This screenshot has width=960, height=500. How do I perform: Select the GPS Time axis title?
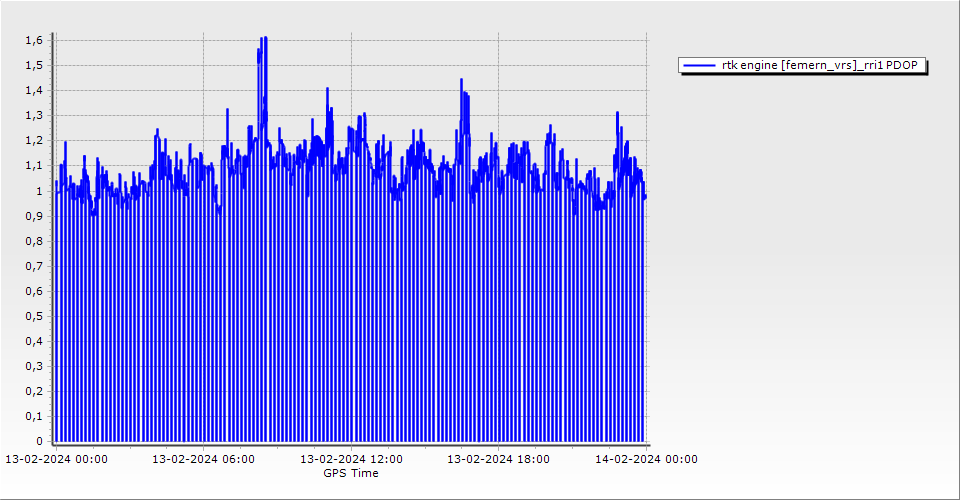[x=350, y=473]
